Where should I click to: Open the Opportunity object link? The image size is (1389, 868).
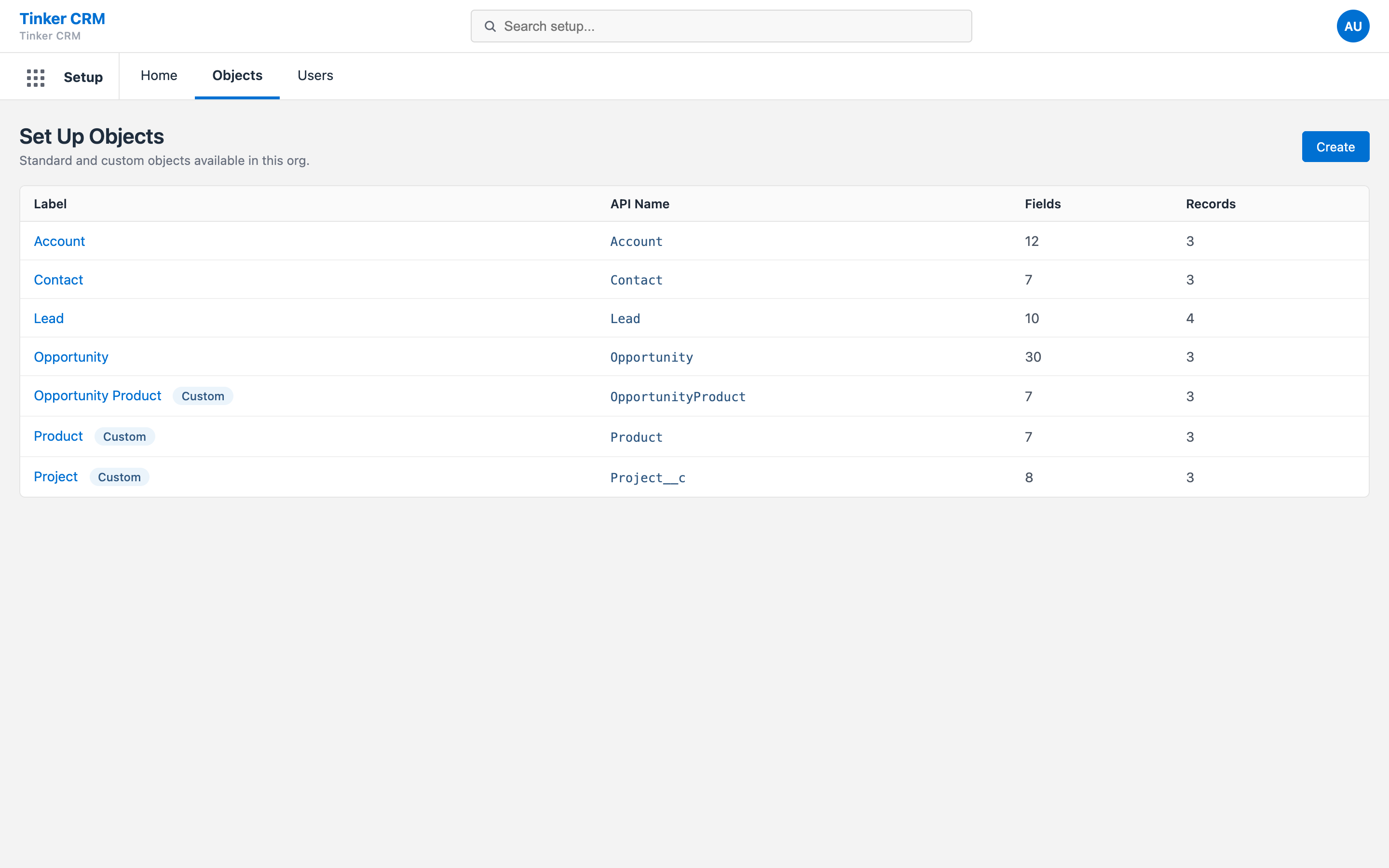(71, 357)
